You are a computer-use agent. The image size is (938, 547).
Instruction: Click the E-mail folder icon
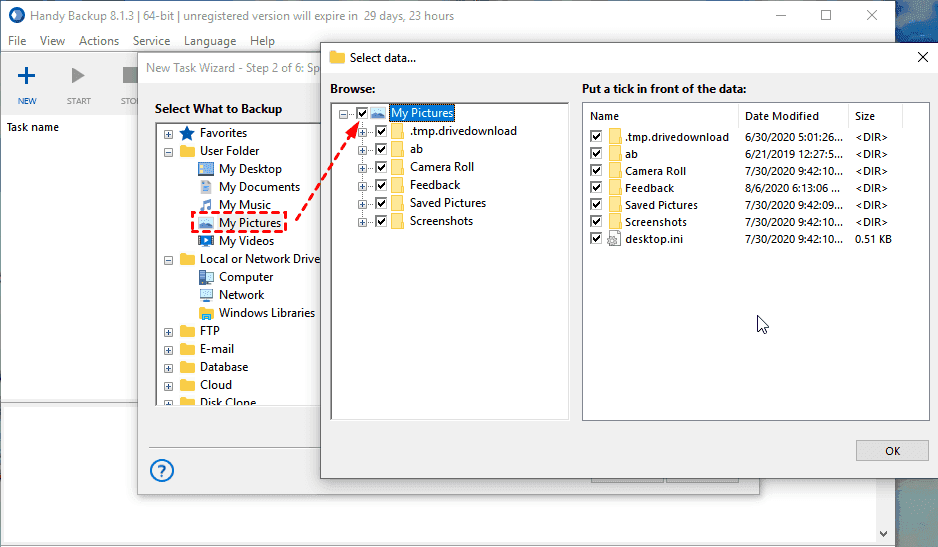click(x=187, y=349)
